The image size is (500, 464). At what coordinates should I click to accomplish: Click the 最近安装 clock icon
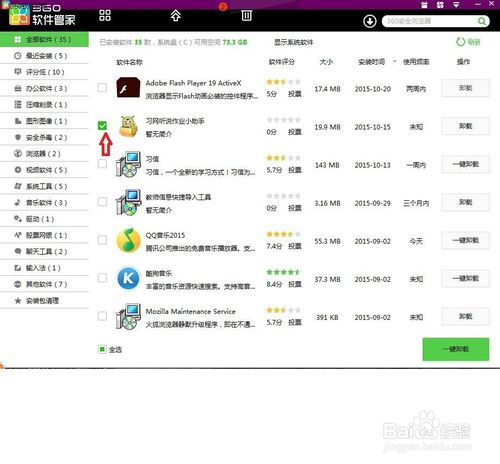click(x=18, y=56)
